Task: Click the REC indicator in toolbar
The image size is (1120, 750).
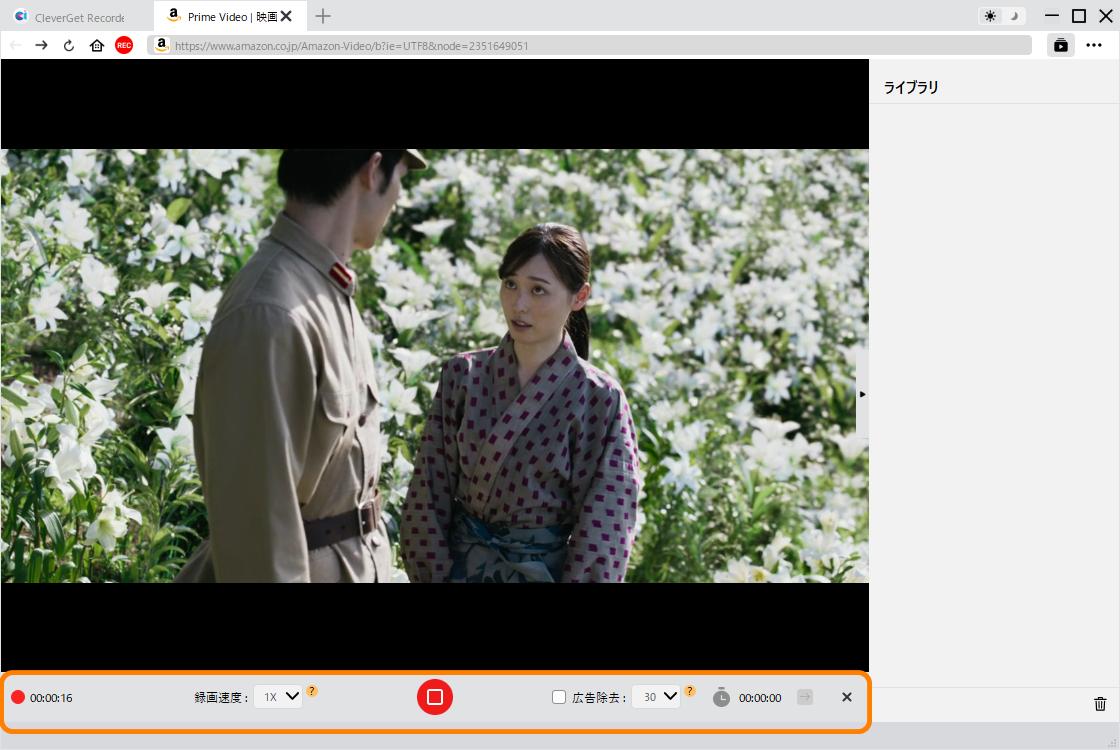Action: (124, 46)
